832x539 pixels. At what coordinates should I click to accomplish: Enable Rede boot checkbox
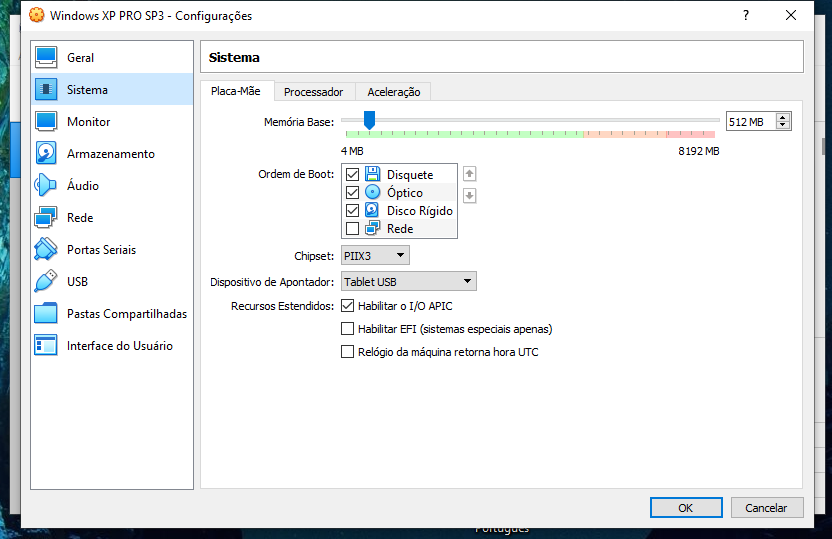[x=352, y=229]
